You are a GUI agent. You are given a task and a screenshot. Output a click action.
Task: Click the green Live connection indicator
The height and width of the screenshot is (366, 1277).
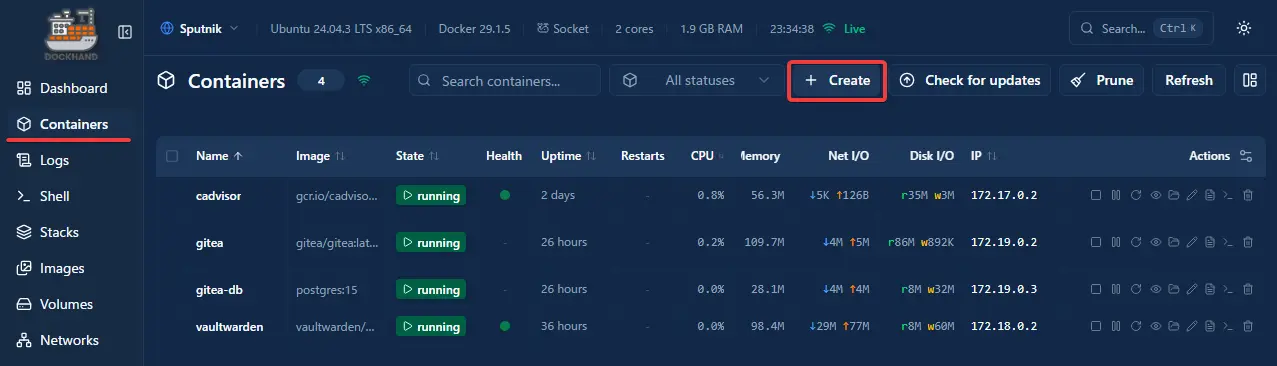(x=844, y=29)
